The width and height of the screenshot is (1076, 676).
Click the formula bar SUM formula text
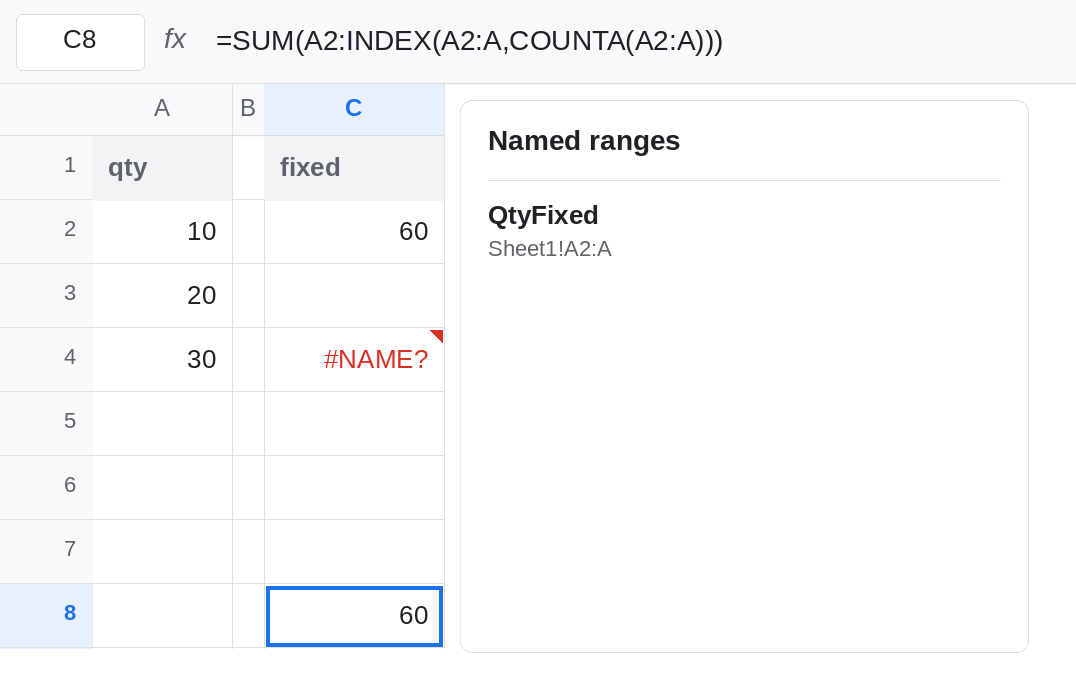click(x=469, y=41)
